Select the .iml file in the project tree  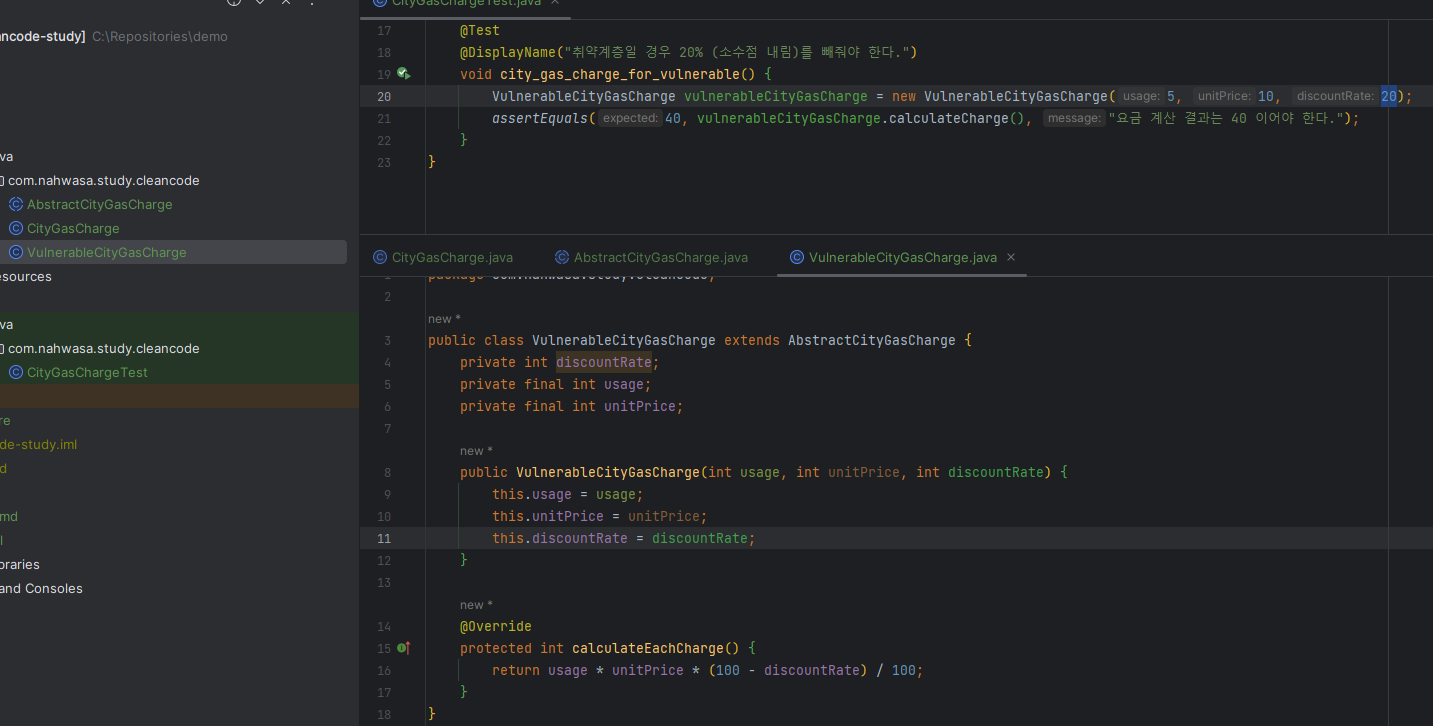coord(39,444)
